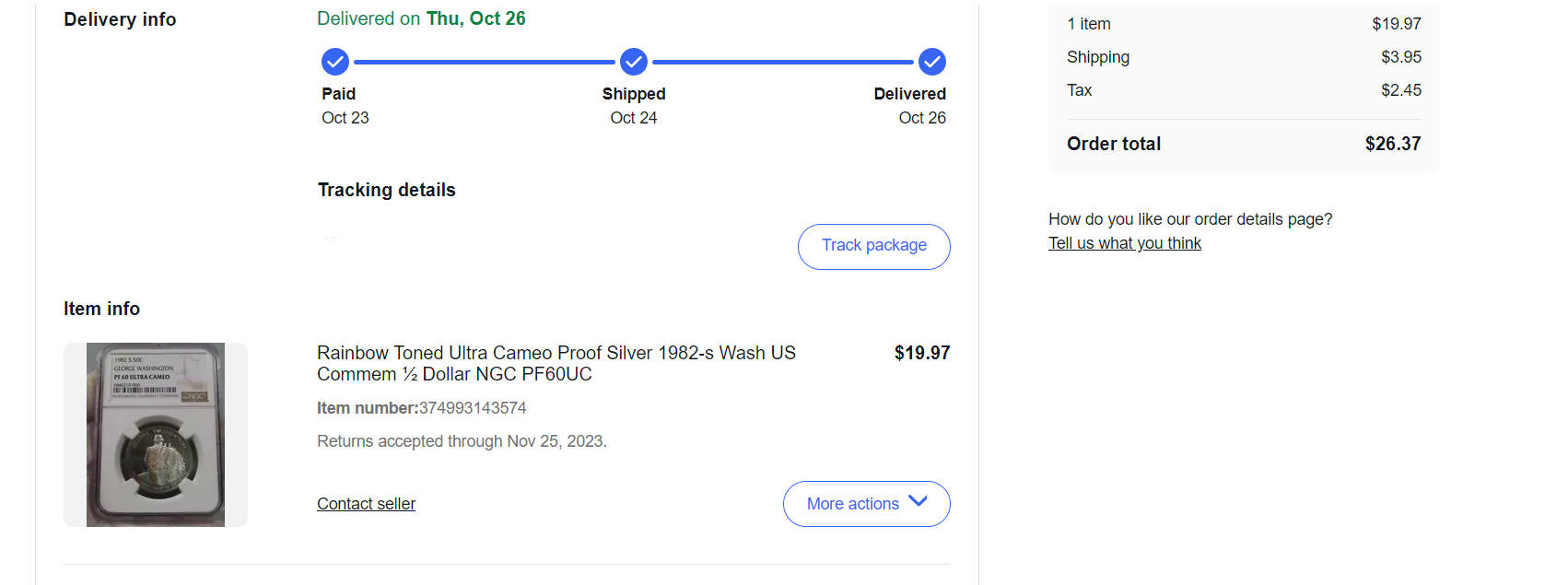
Task: Click the progress line between Shipped and Delivered
Action: point(782,62)
